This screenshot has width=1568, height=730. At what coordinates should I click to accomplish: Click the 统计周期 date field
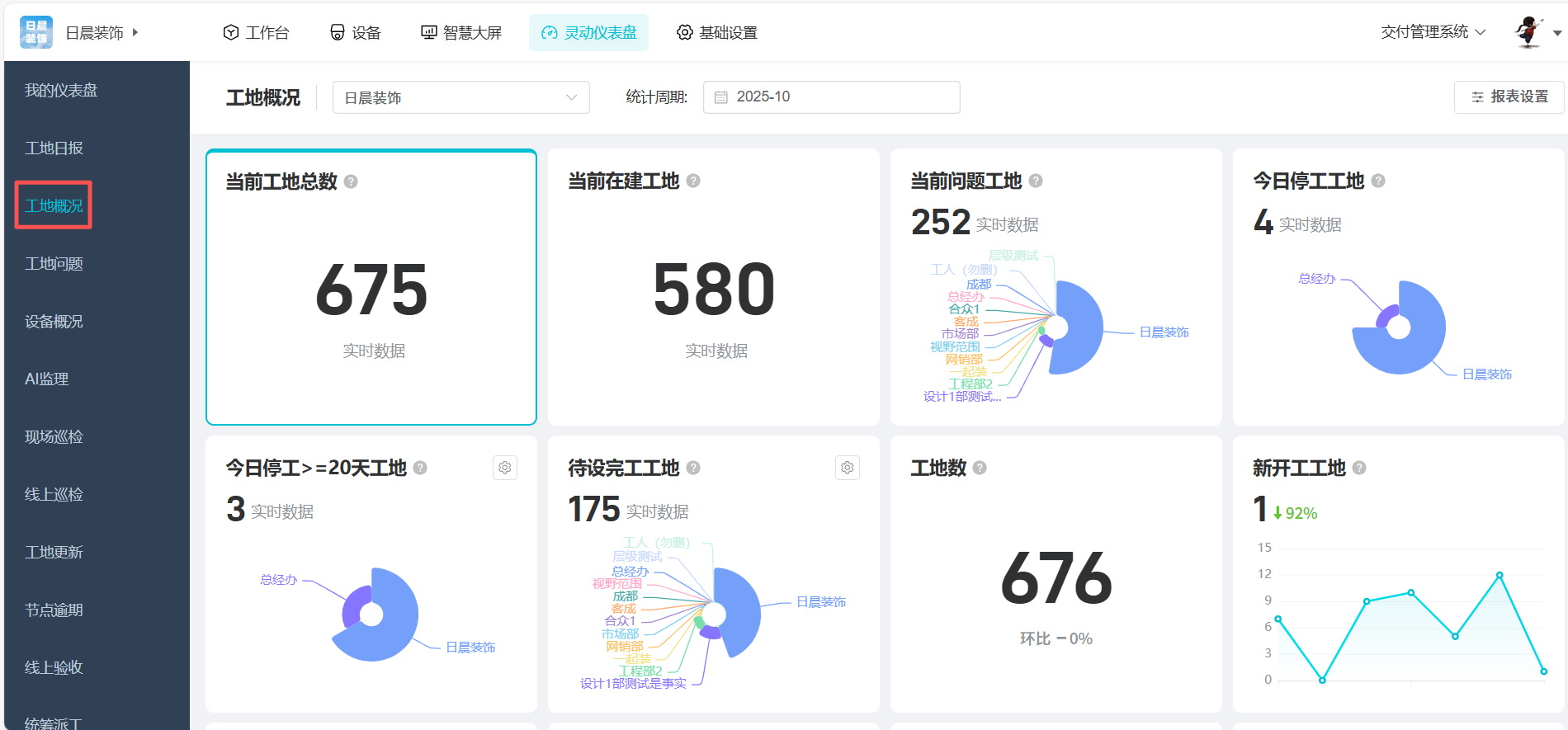(x=831, y=97)
